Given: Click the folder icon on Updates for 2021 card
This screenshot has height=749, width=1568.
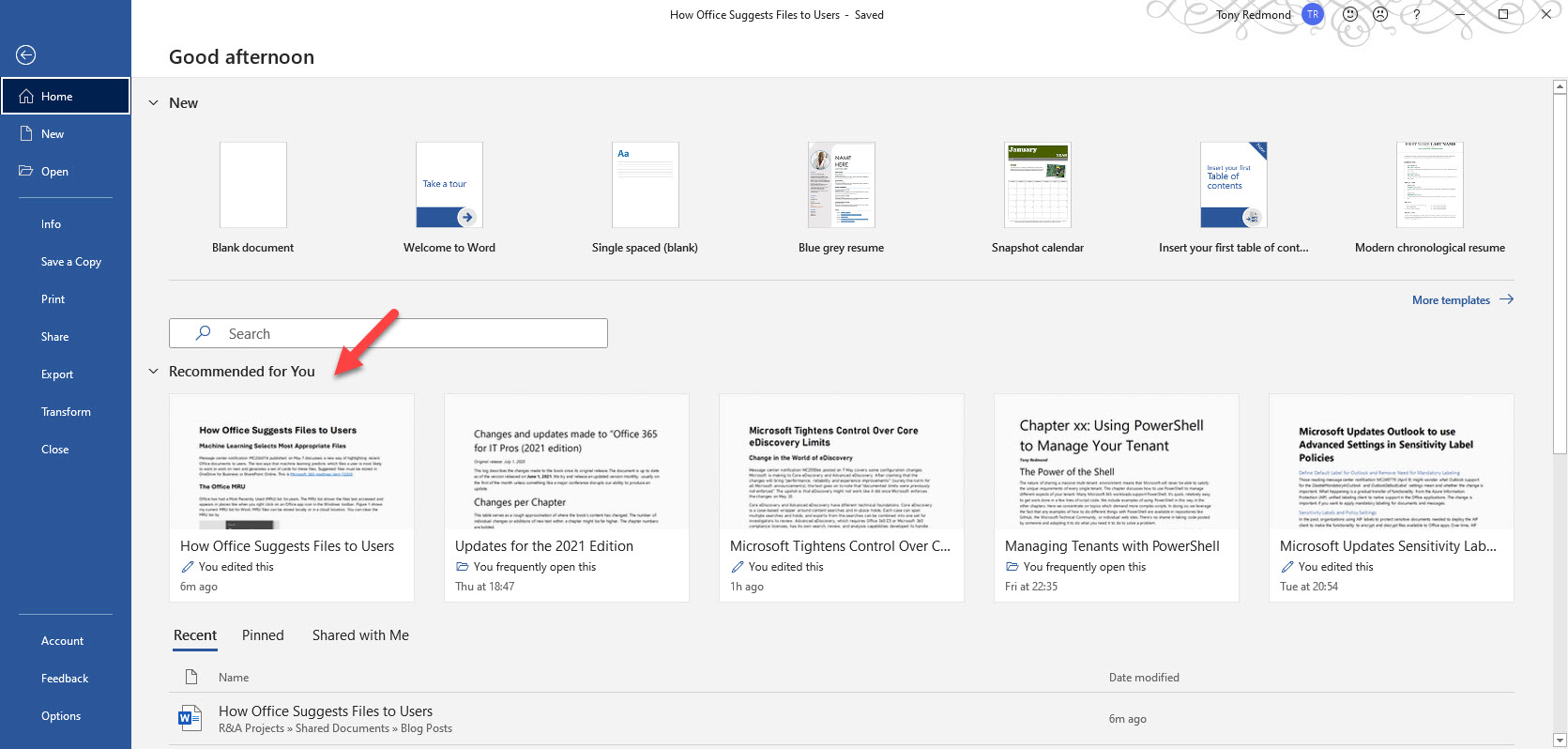Looking at the screenshot, I should click(462, 567).
